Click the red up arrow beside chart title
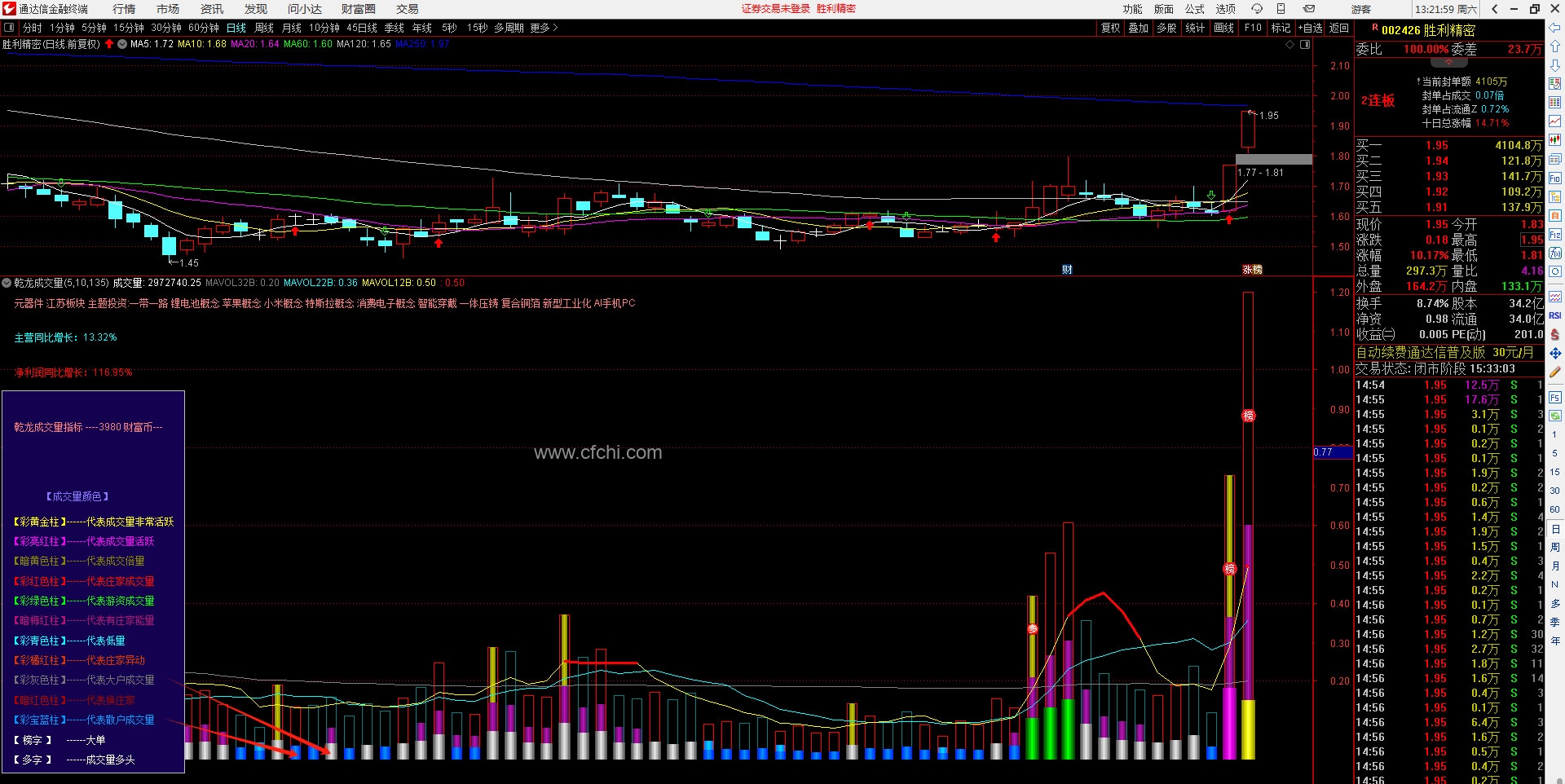The height and width of the screenshot is (784, 1565). click(109, 44)
